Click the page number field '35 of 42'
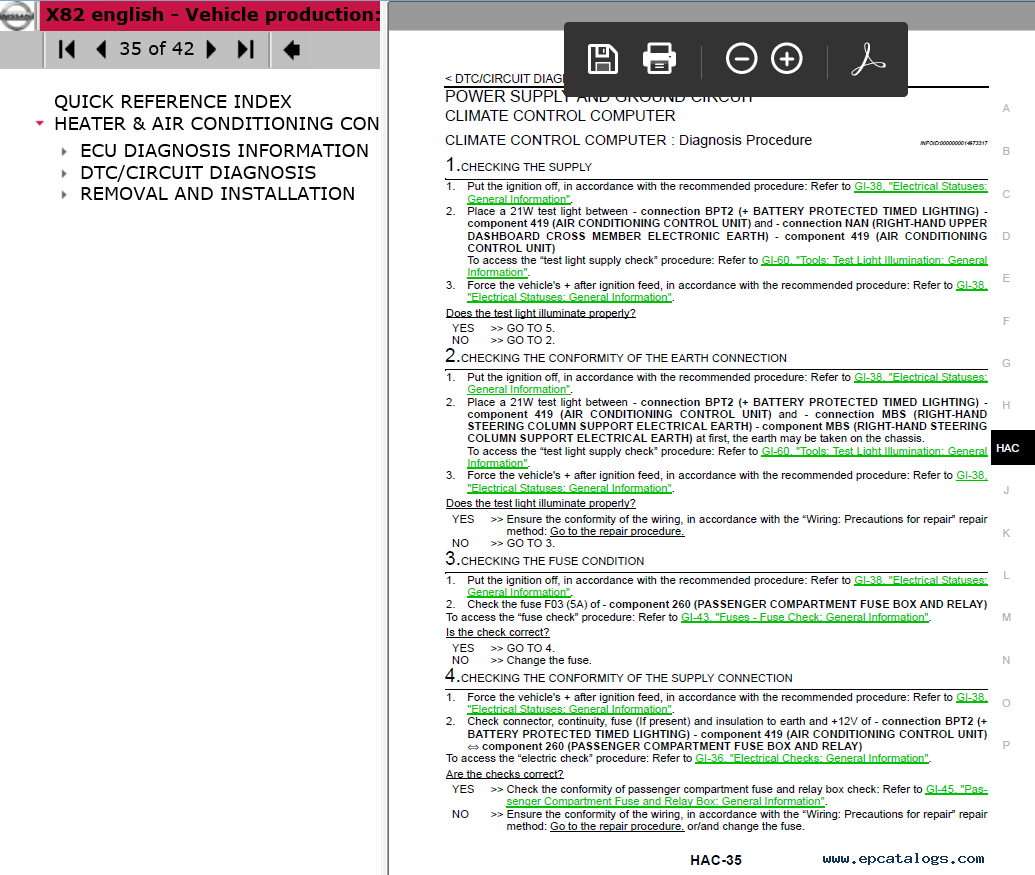Viewport: 1035px width, 875px height. point(156,49)
